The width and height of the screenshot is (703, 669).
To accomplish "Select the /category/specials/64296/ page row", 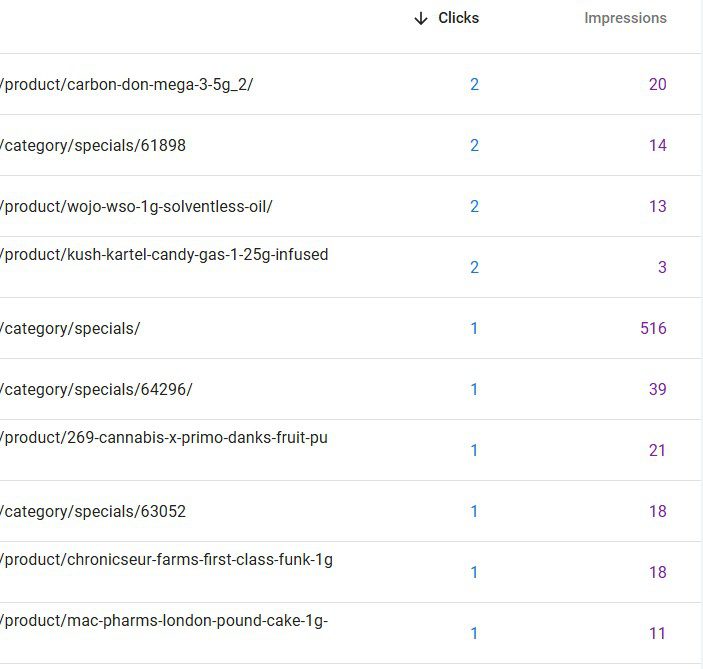I will tap(97, 389).
